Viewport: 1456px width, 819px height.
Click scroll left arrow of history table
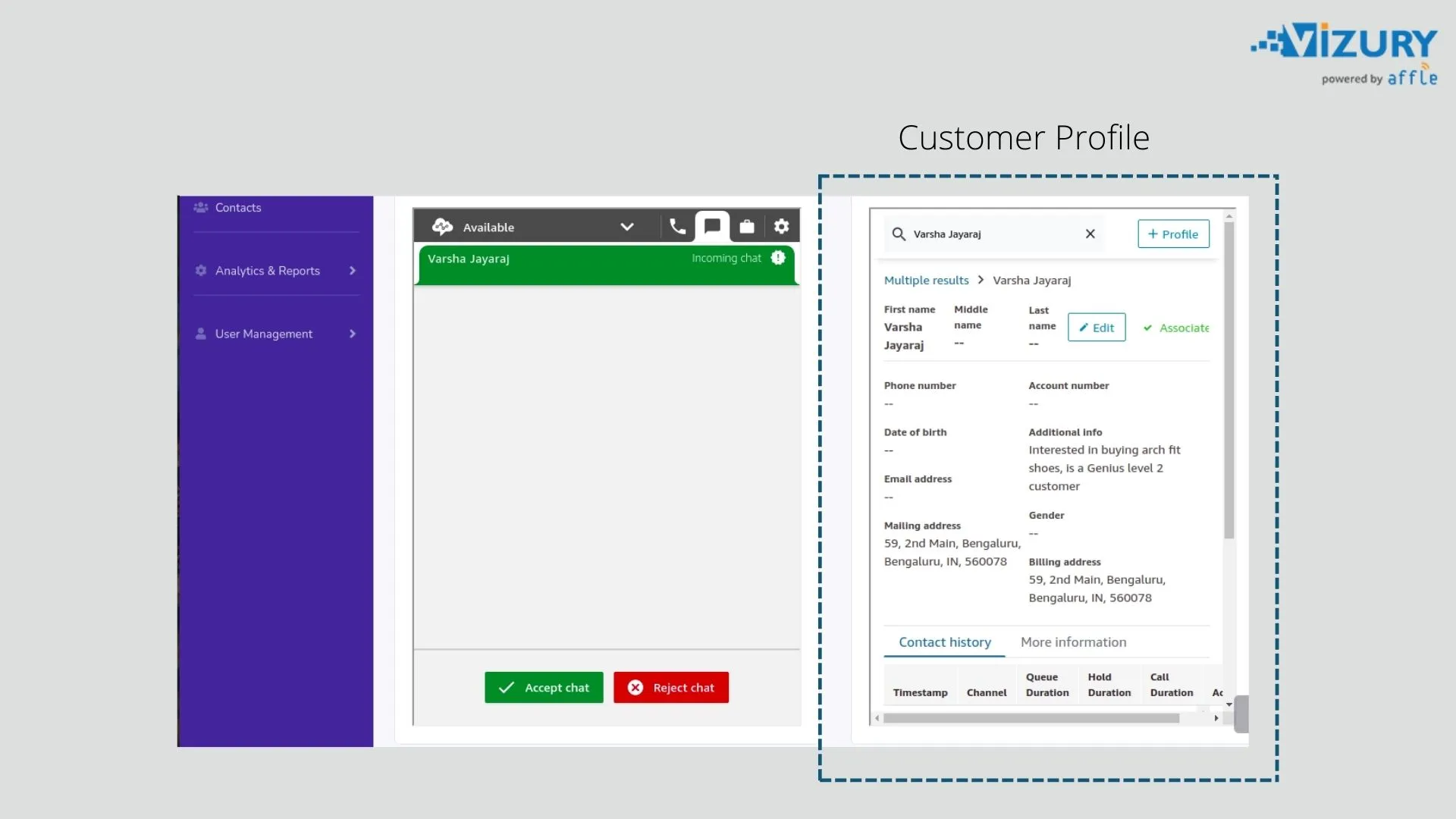tap(877, 718)
